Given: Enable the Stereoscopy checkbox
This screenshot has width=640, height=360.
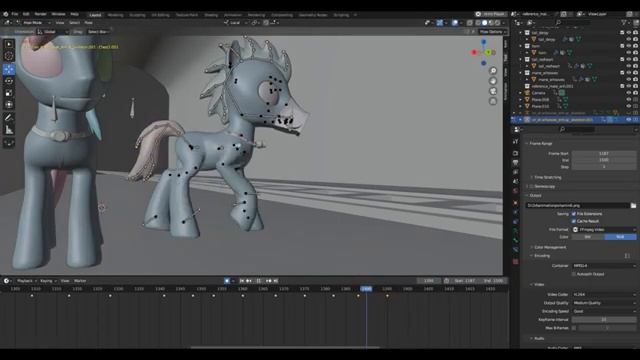Looking at the screenshot, I should click(x=532, y=187).
